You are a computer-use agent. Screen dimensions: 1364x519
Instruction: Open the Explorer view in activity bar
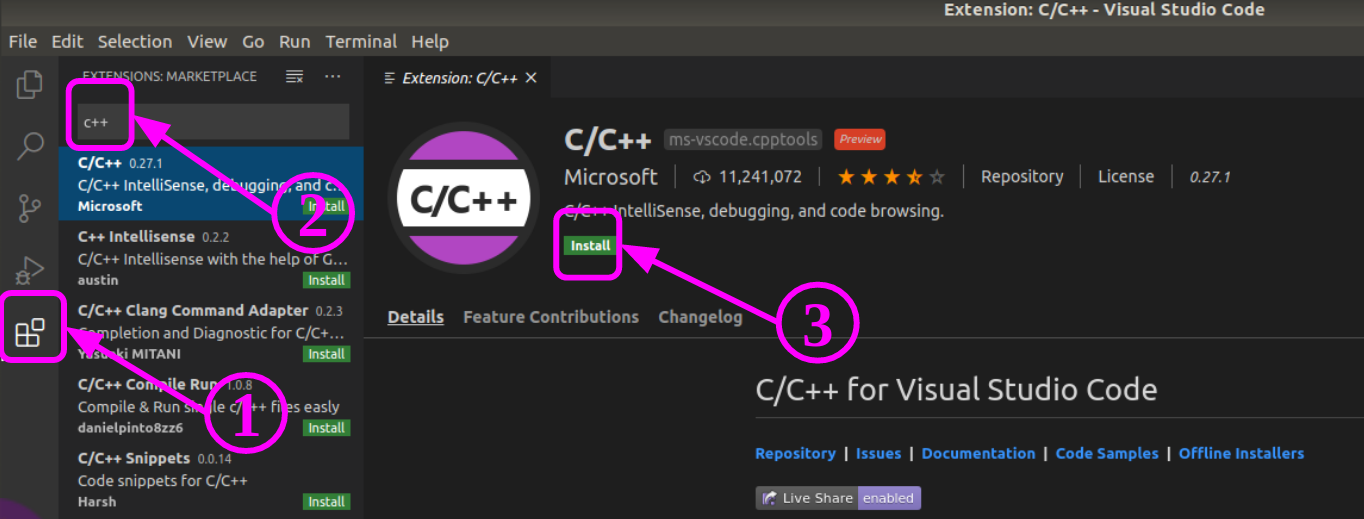click(30, 85)
